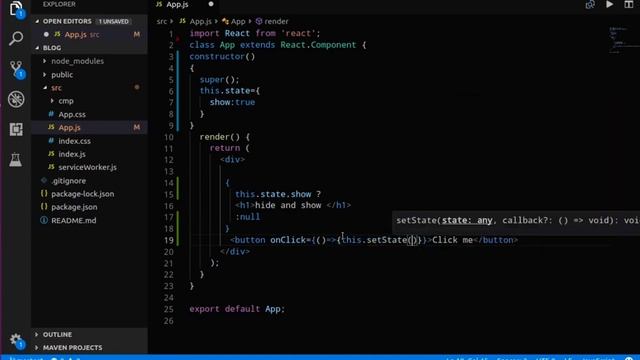Viewport: 640px width, 360px height.
Task: Open the Source Control view
Action: 16,69
